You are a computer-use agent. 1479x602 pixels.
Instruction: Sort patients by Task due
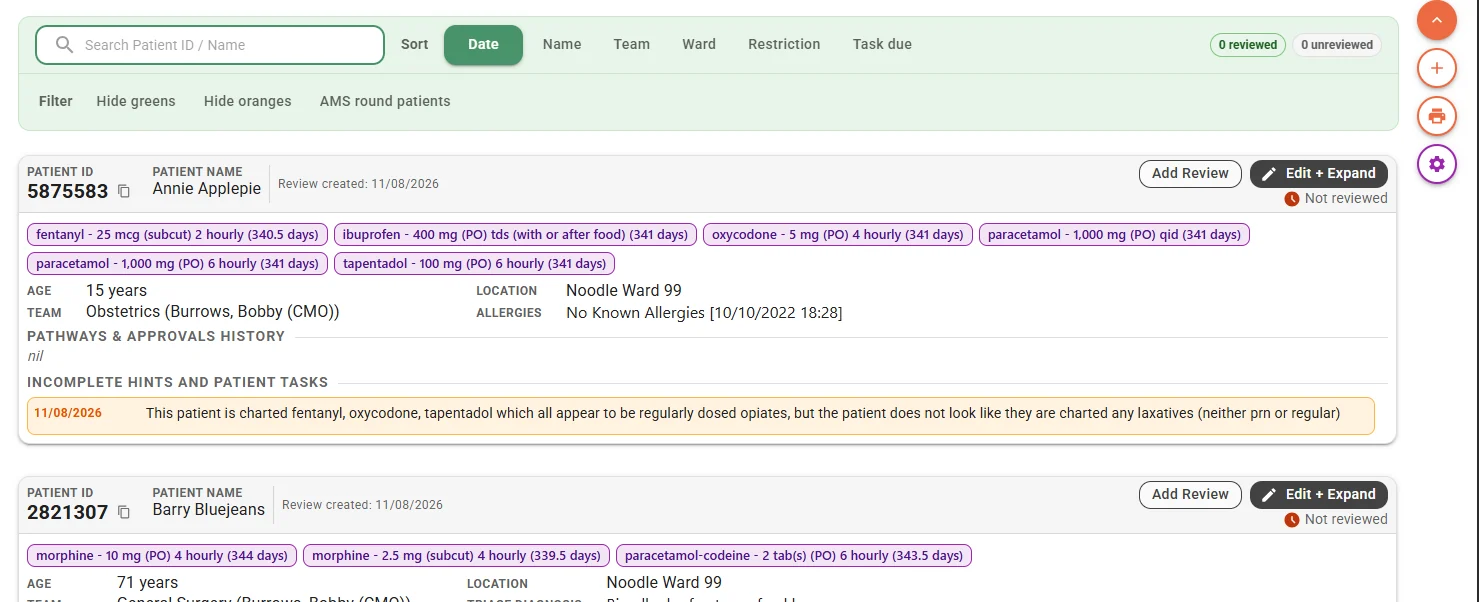882,45
